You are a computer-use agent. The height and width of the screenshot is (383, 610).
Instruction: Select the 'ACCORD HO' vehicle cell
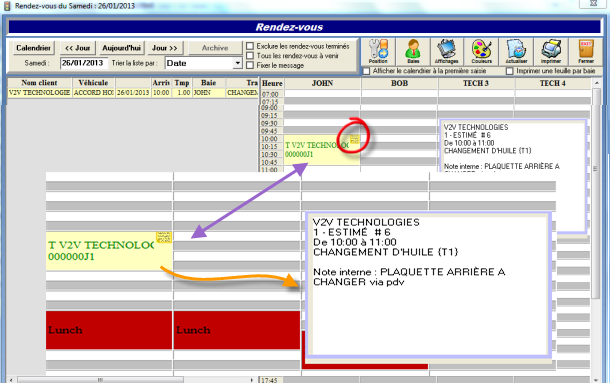click(x=93, y=93)
